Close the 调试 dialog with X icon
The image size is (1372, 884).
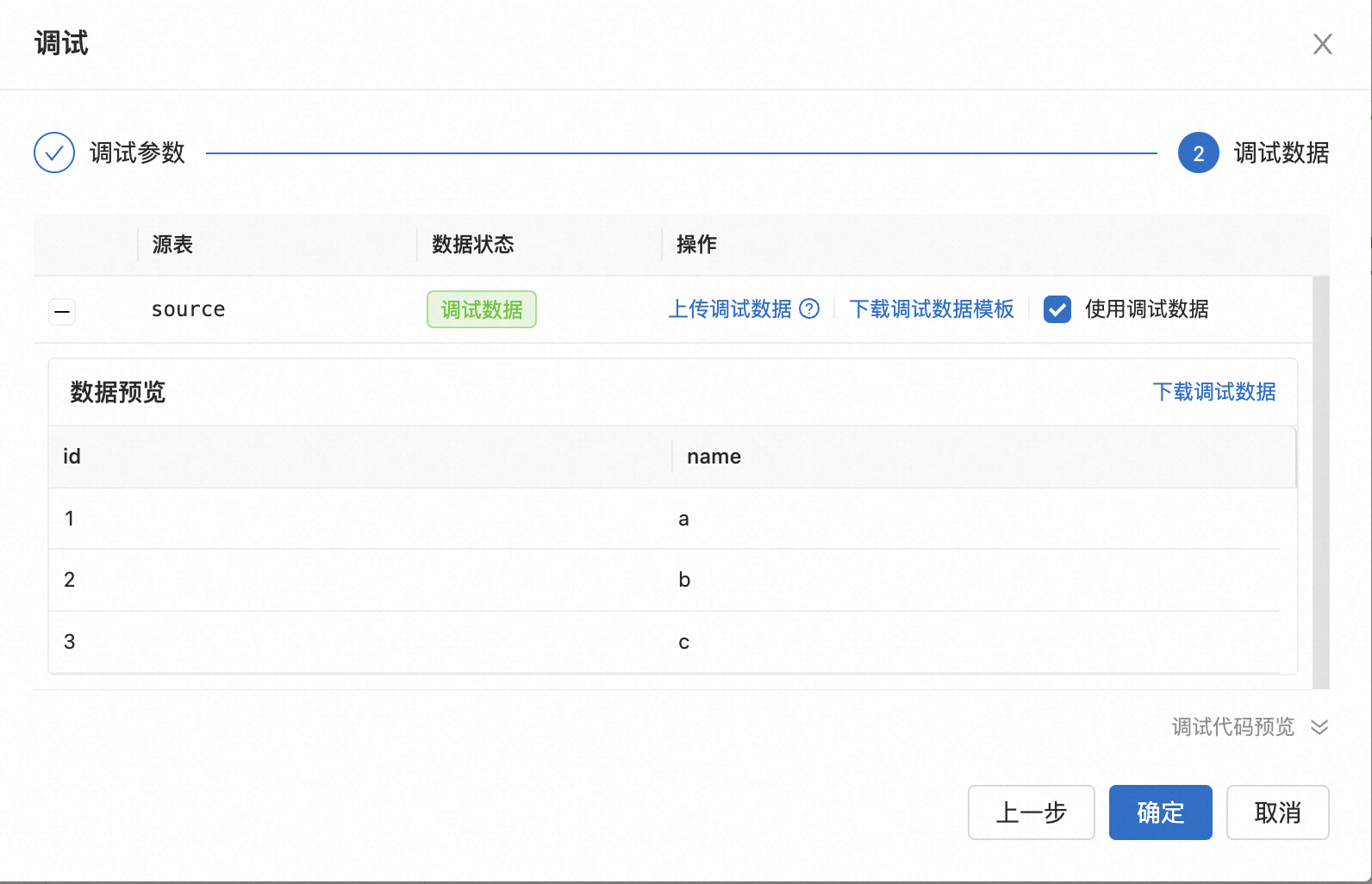pos(1322,44)
